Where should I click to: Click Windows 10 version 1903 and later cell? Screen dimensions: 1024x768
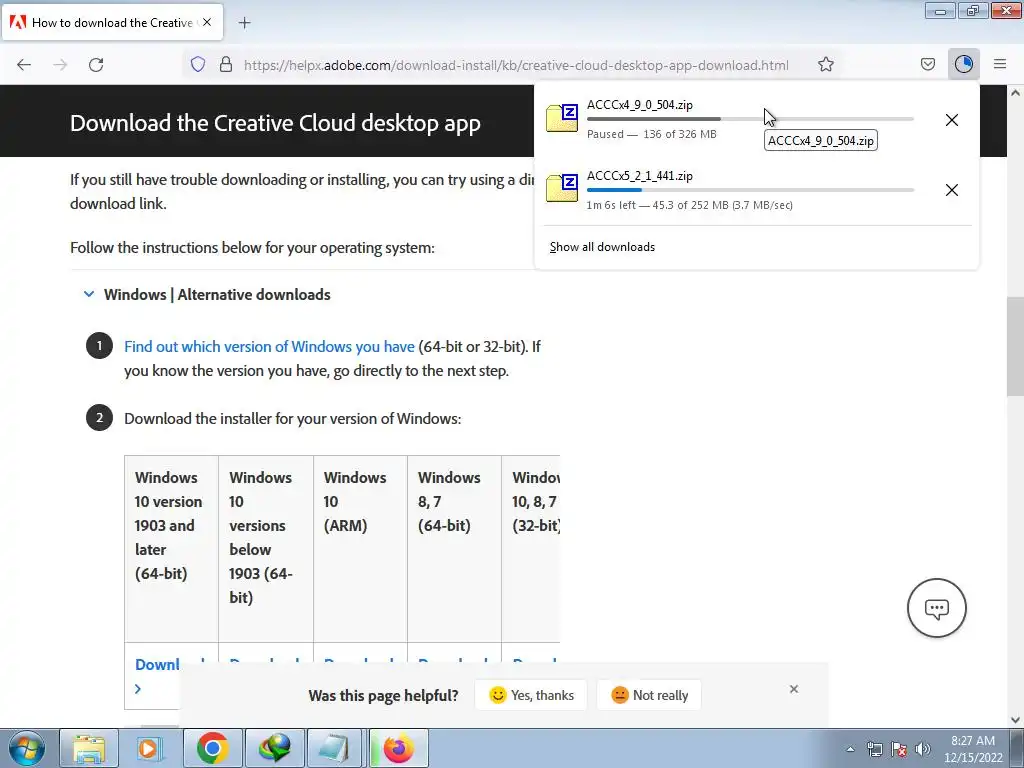pos(171,549)
